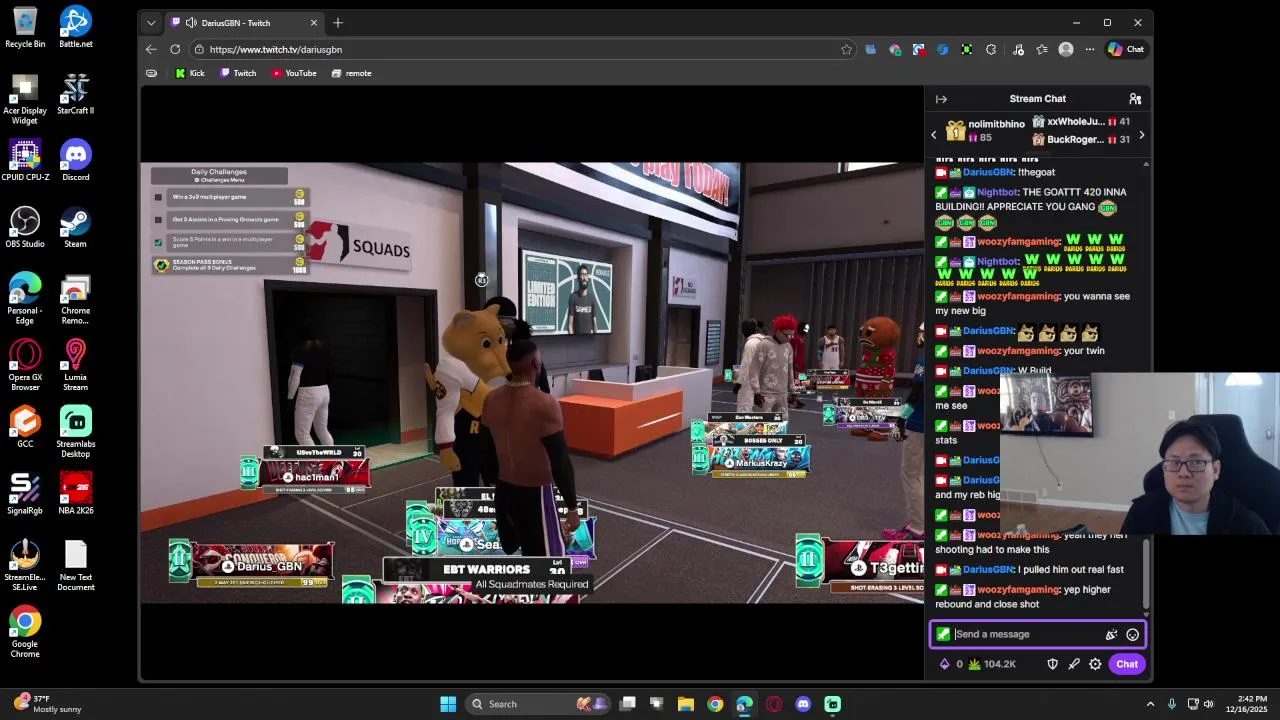Screen dimensions: 1280x720
Task: Open channel points balance 104.2K
Action: pyautogui.click(x=992, y=664)
